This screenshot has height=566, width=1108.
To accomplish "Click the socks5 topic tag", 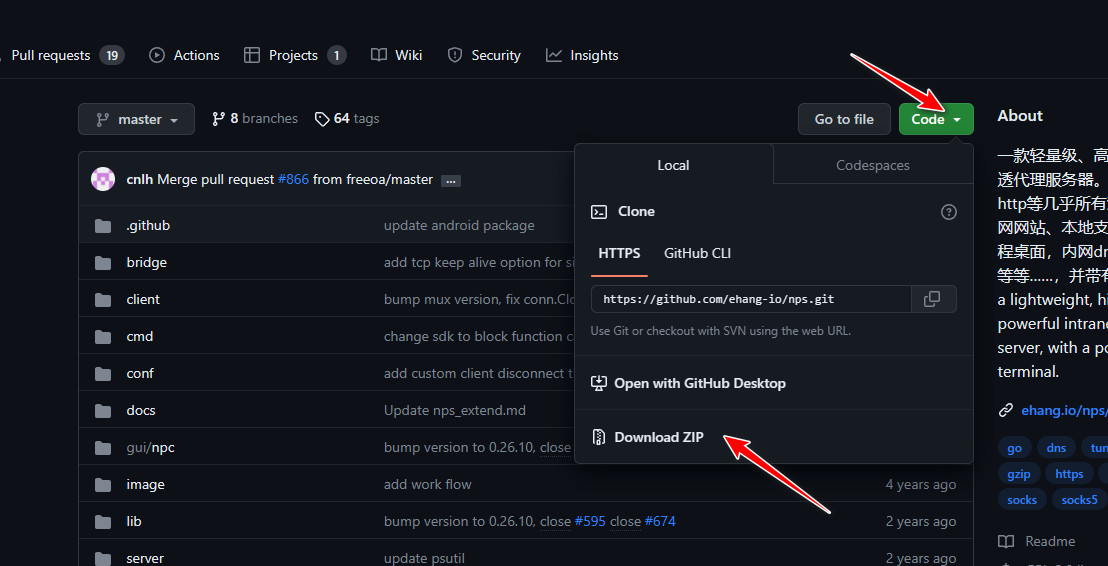I will 1080,500.
